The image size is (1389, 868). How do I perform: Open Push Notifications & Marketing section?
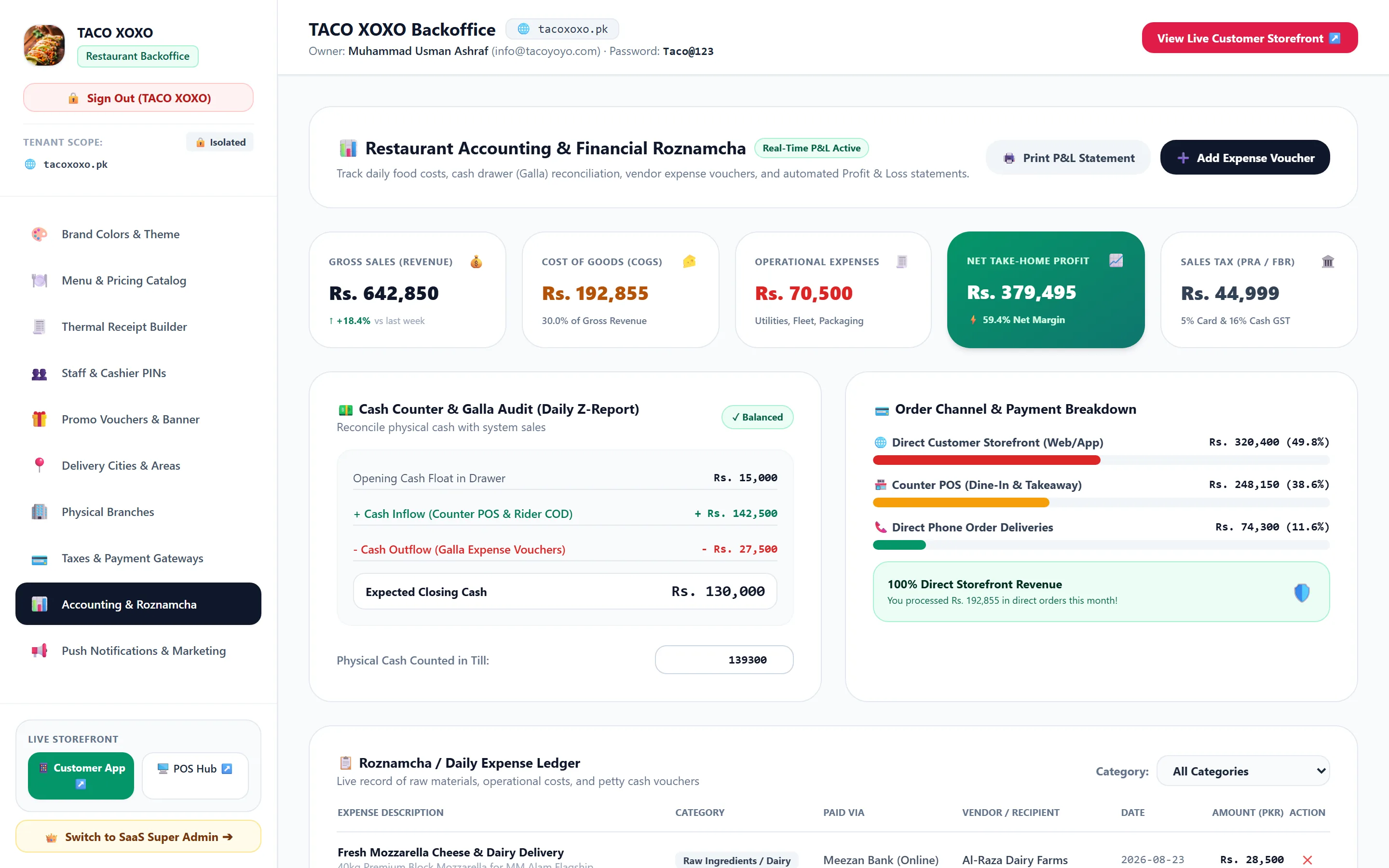click(x=138, y=651)
